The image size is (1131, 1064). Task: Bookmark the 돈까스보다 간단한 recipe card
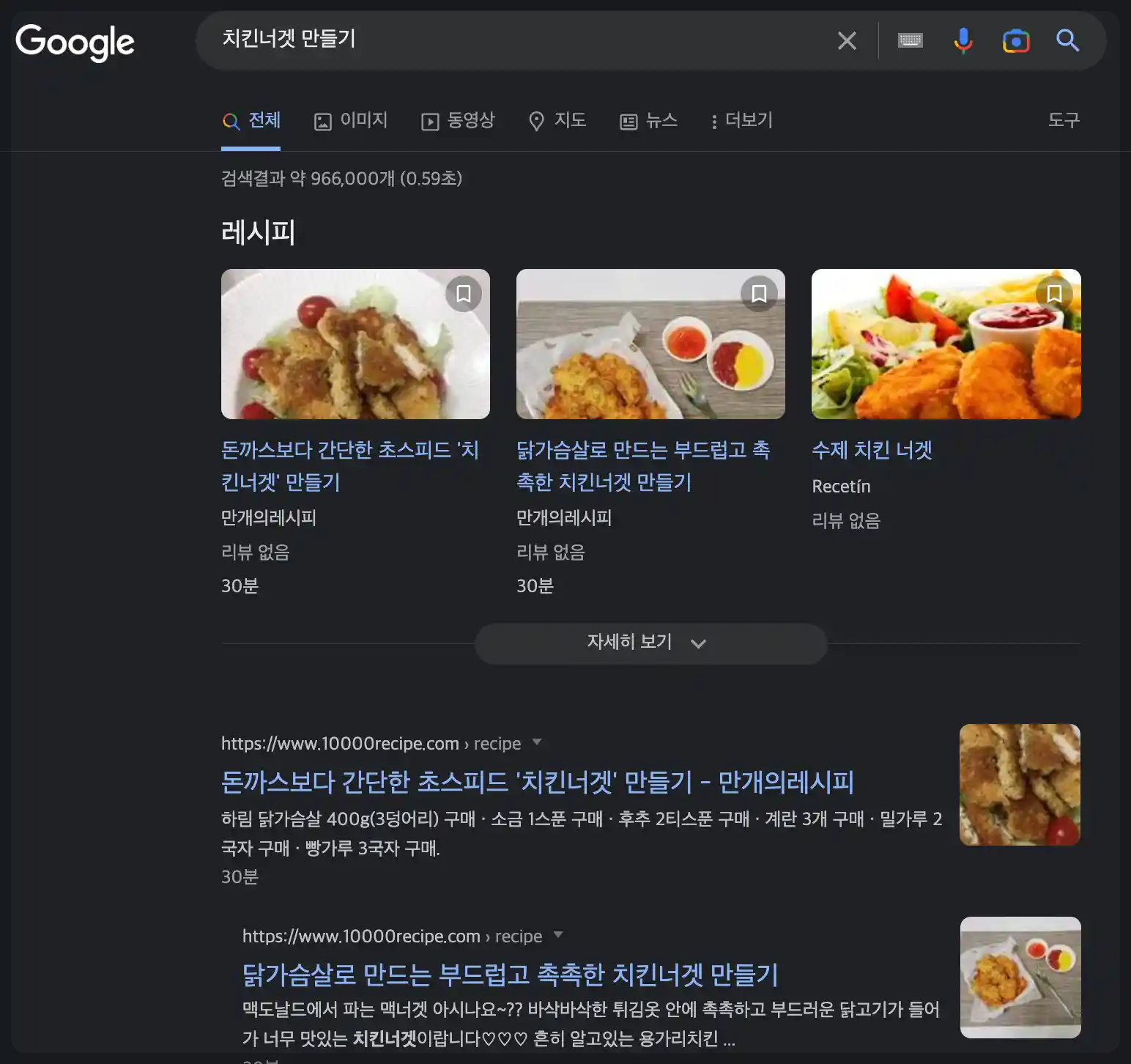[x=464, y=294]
